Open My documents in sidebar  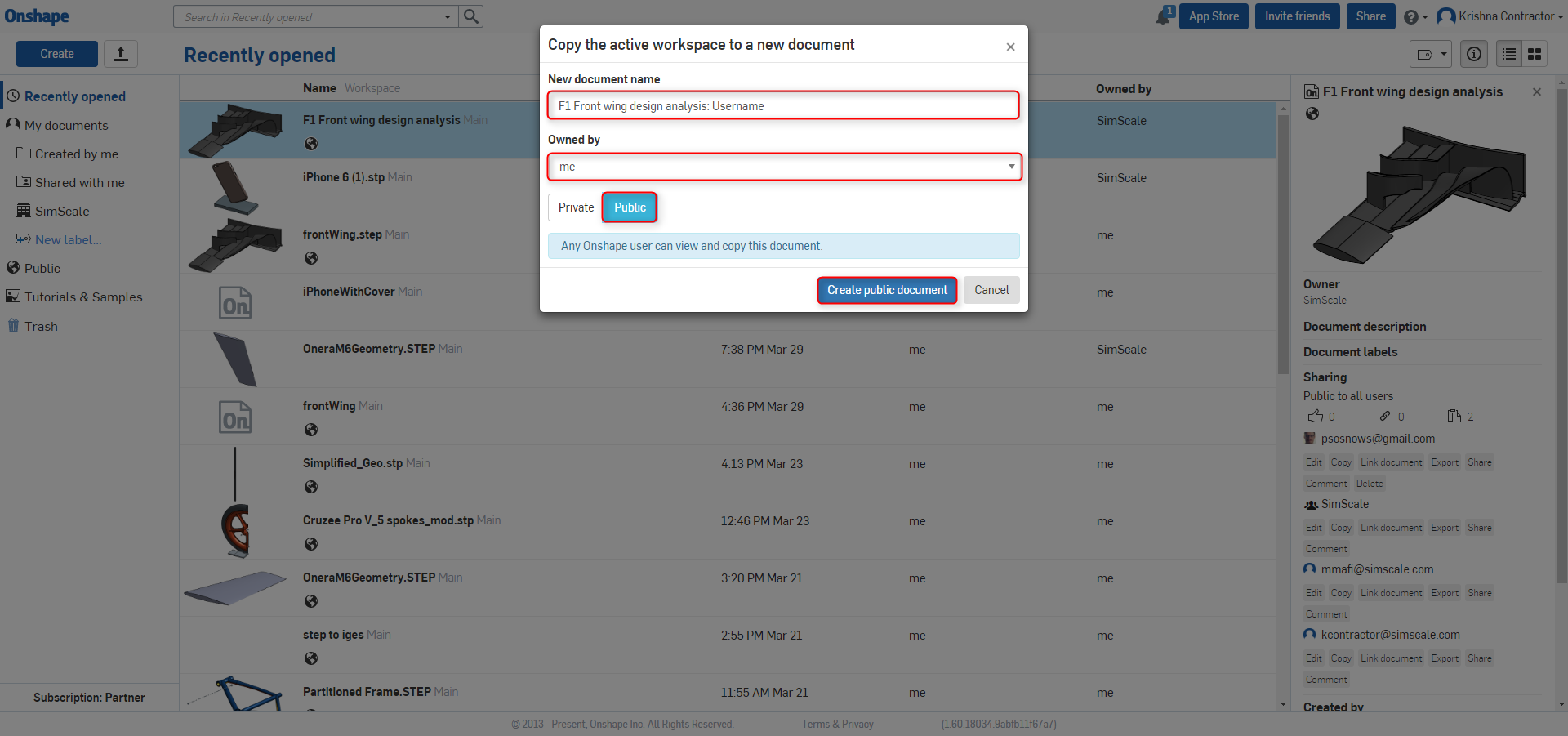click(x=66, y=125)
